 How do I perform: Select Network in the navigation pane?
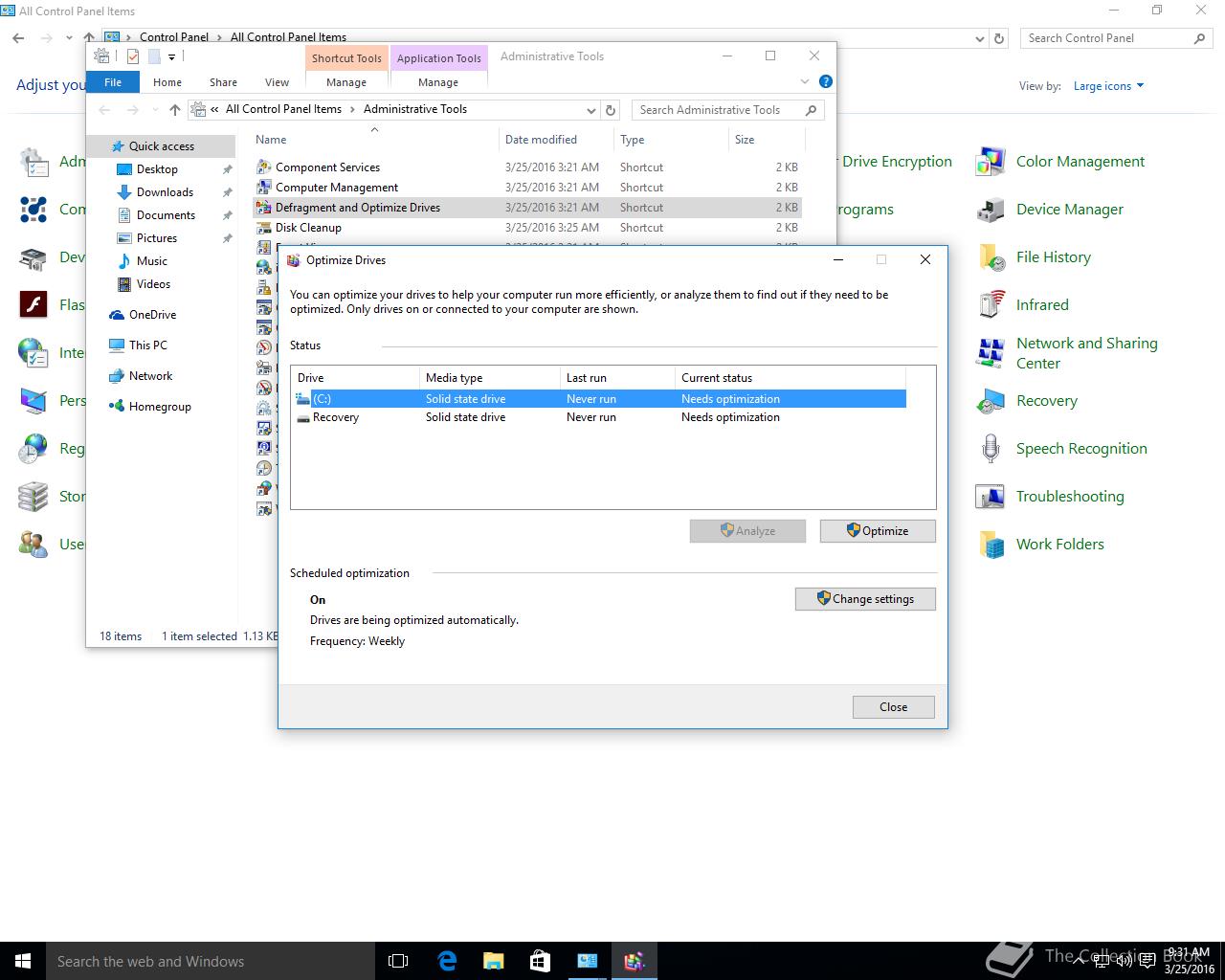point(151,376)
